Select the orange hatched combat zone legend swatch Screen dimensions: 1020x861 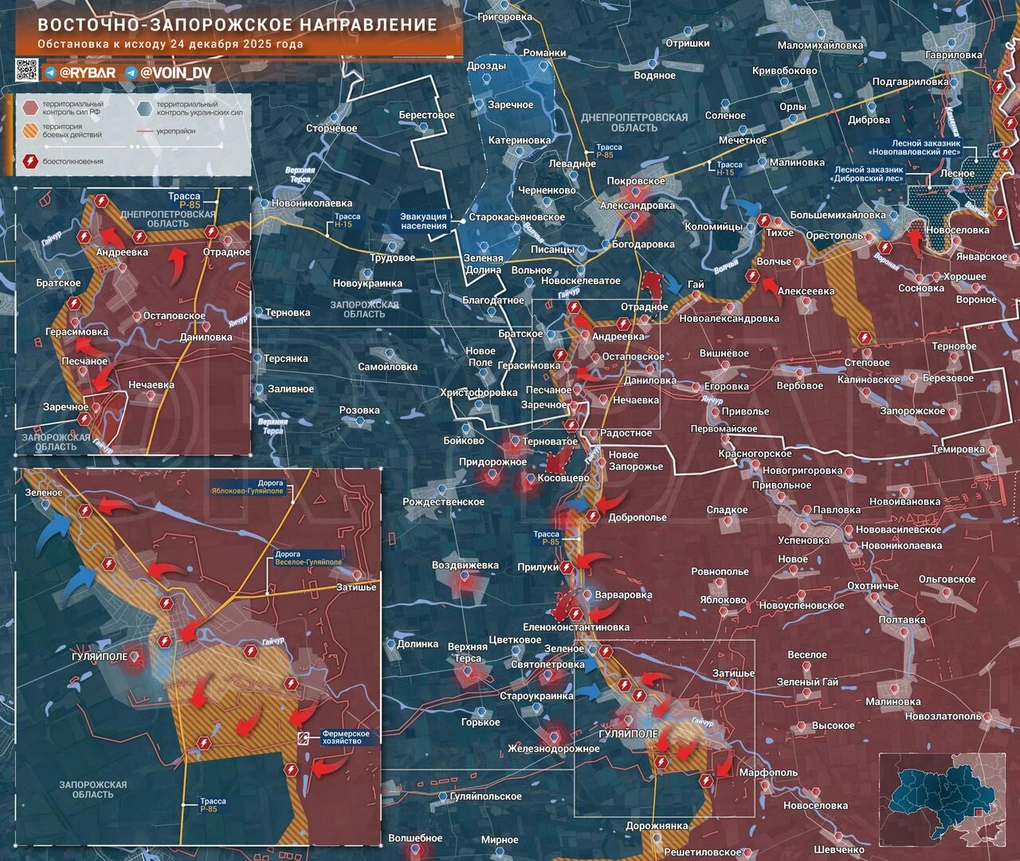coord(30,132)
